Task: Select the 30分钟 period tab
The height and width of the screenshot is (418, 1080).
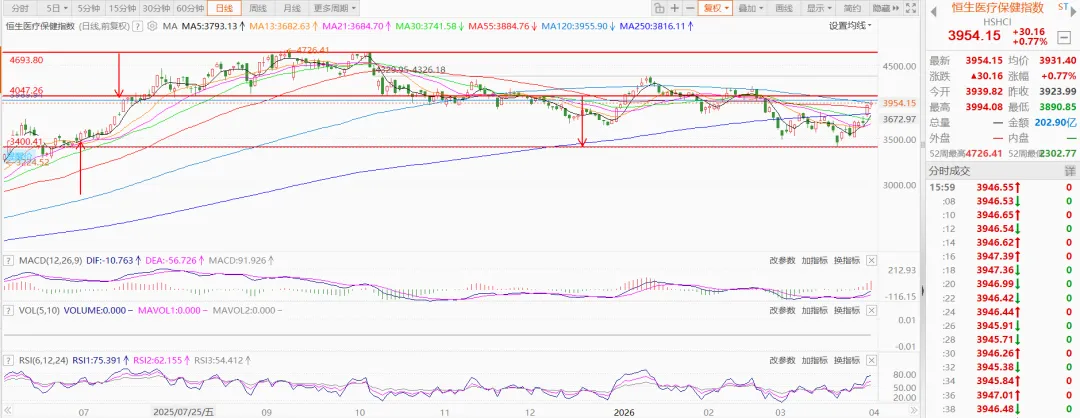Action: (x=156, y=8)
